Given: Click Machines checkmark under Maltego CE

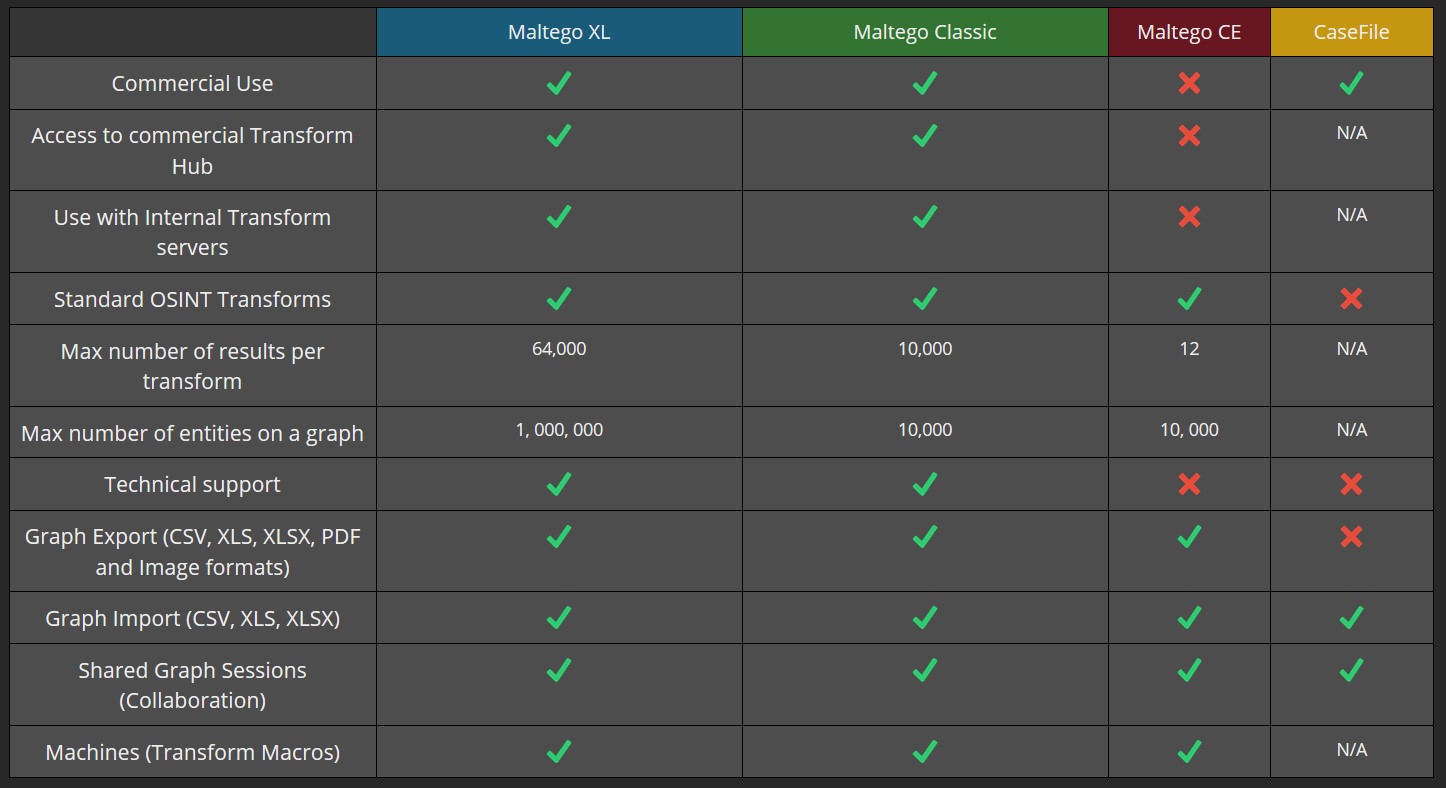Looking at the screenshot, I should click(1189, 751).
